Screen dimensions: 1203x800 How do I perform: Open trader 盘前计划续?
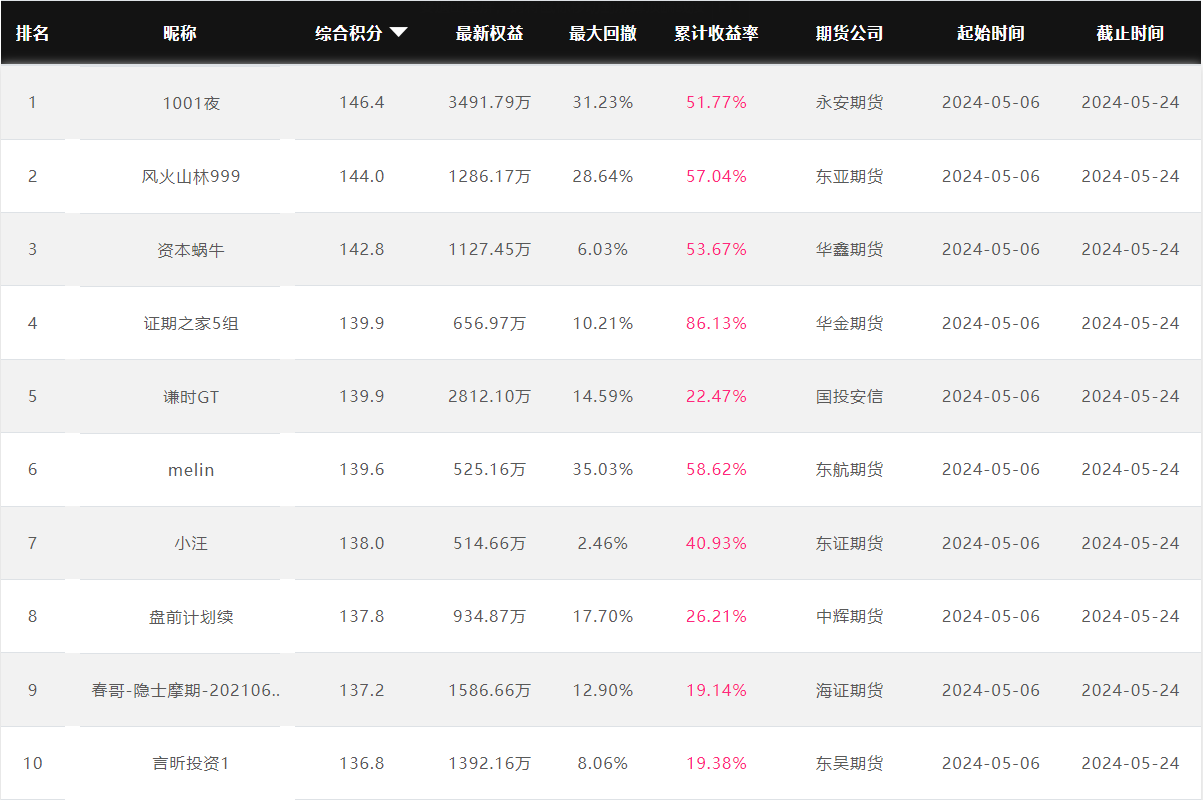[x=191, y=617]
